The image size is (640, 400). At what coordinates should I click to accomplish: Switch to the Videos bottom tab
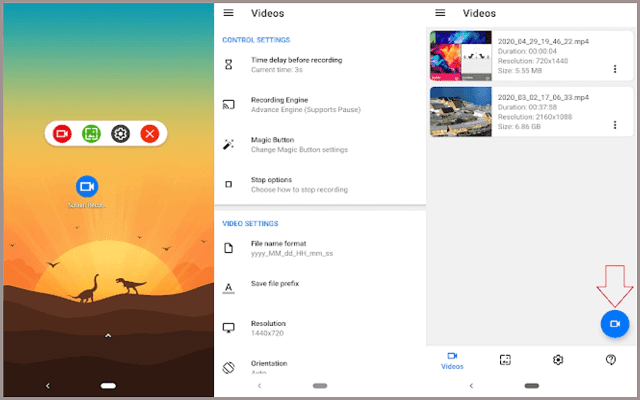click(452, 361)
